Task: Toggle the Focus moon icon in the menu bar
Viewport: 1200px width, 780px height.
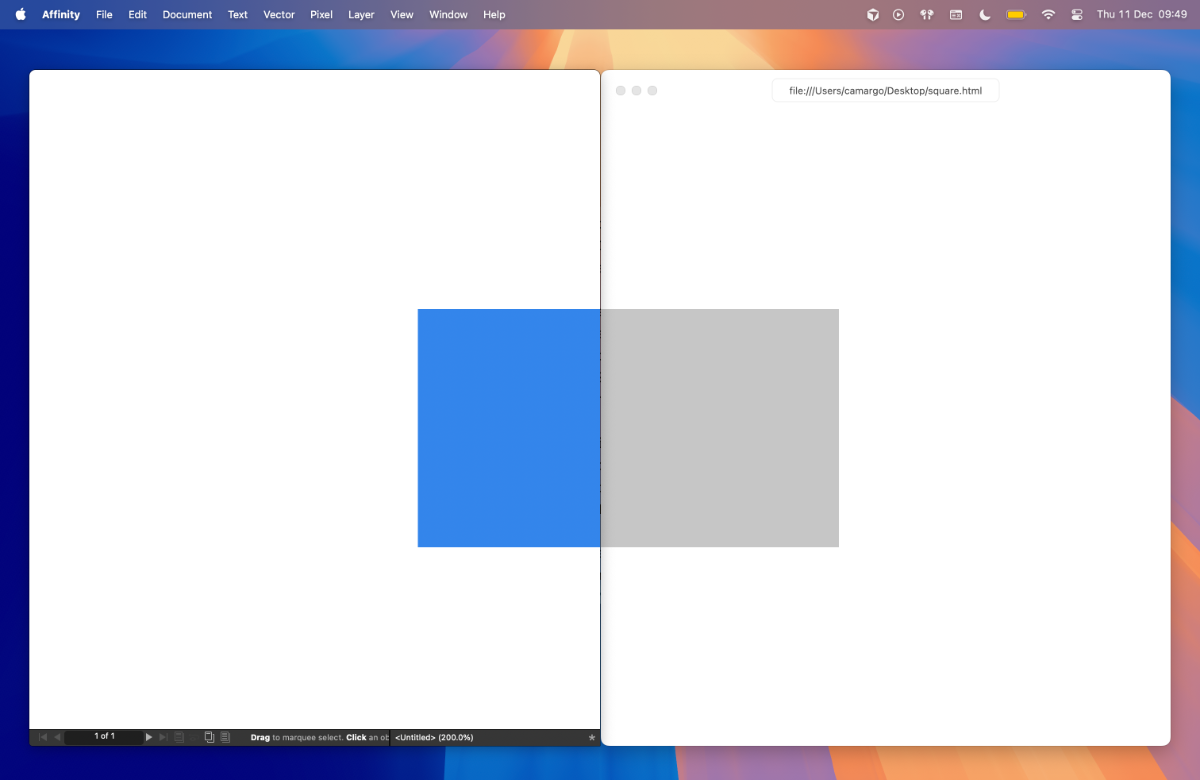Action: click(986, 14)
